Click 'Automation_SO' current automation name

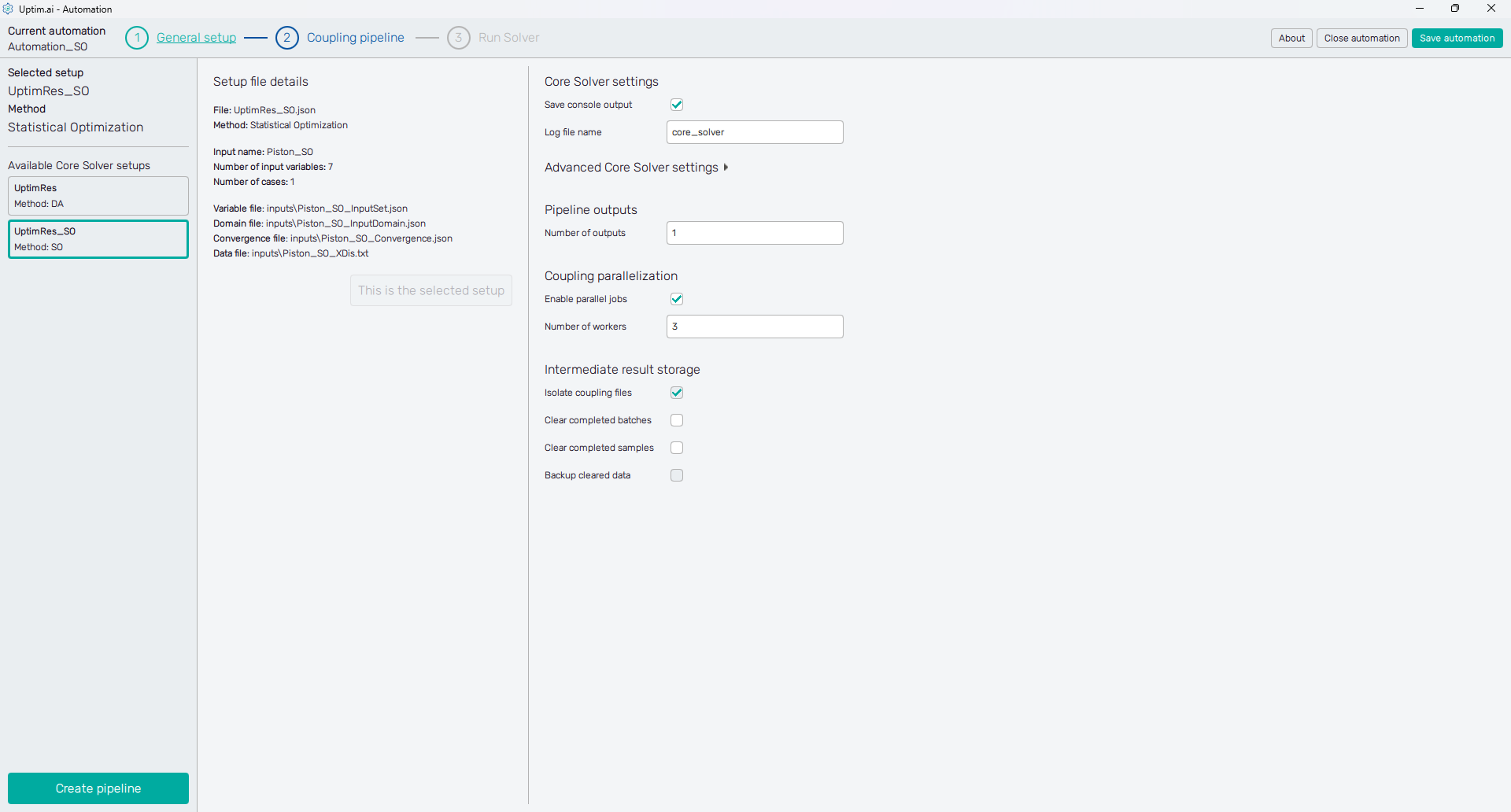pyautogui.click(x=48, y=46)
